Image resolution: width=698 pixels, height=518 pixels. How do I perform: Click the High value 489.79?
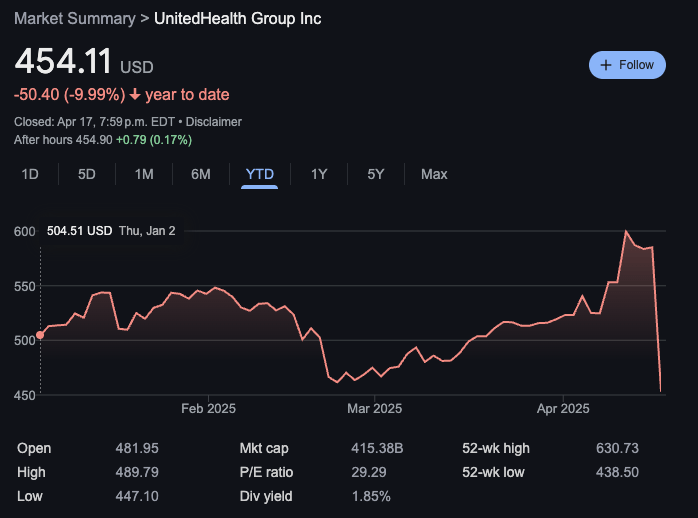click(x=137, y=472)
